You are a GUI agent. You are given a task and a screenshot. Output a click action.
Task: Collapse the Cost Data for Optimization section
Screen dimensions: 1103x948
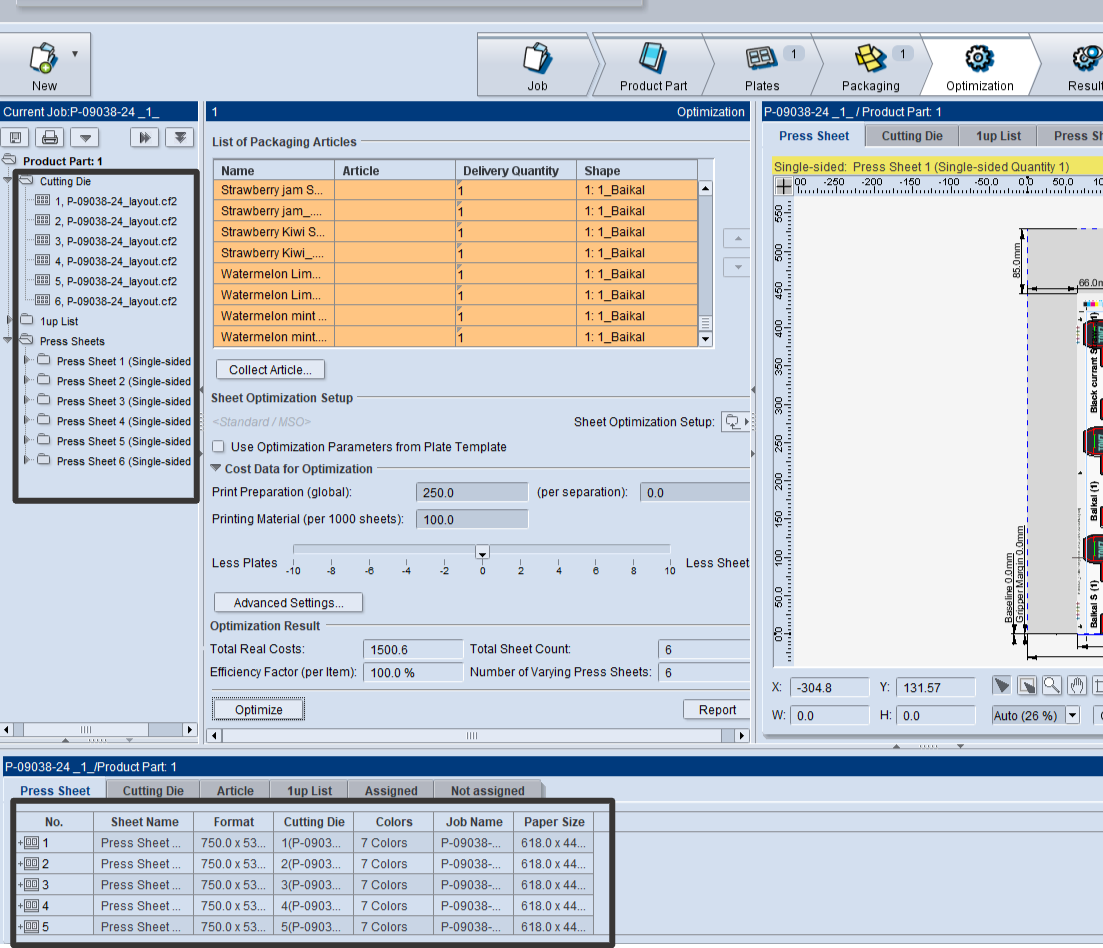(x=216, y=469)
